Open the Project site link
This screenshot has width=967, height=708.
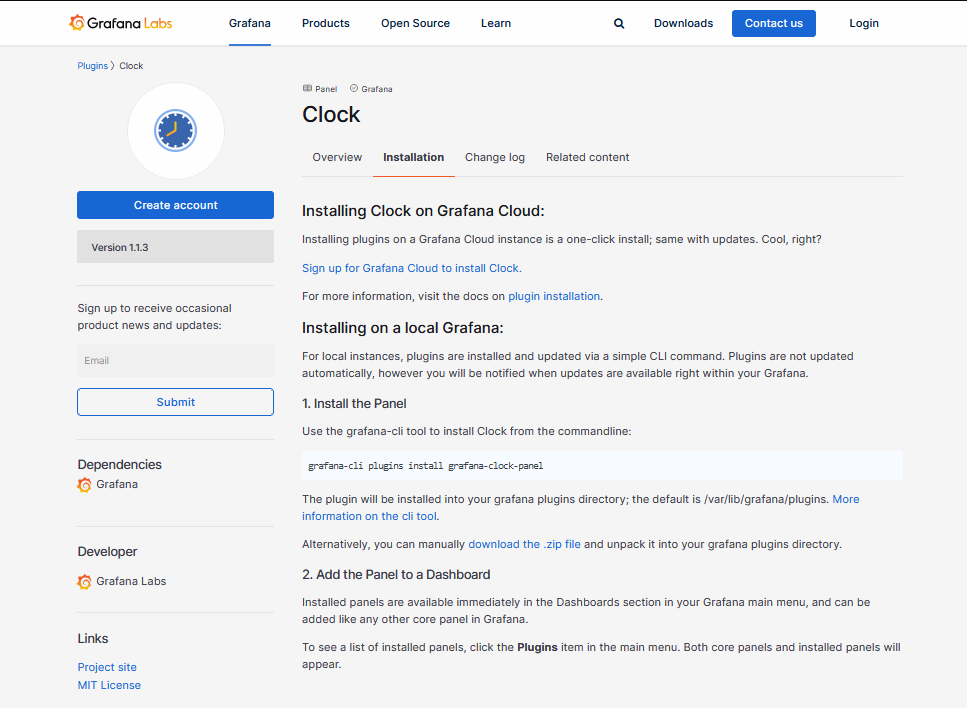tap(107, 667)
